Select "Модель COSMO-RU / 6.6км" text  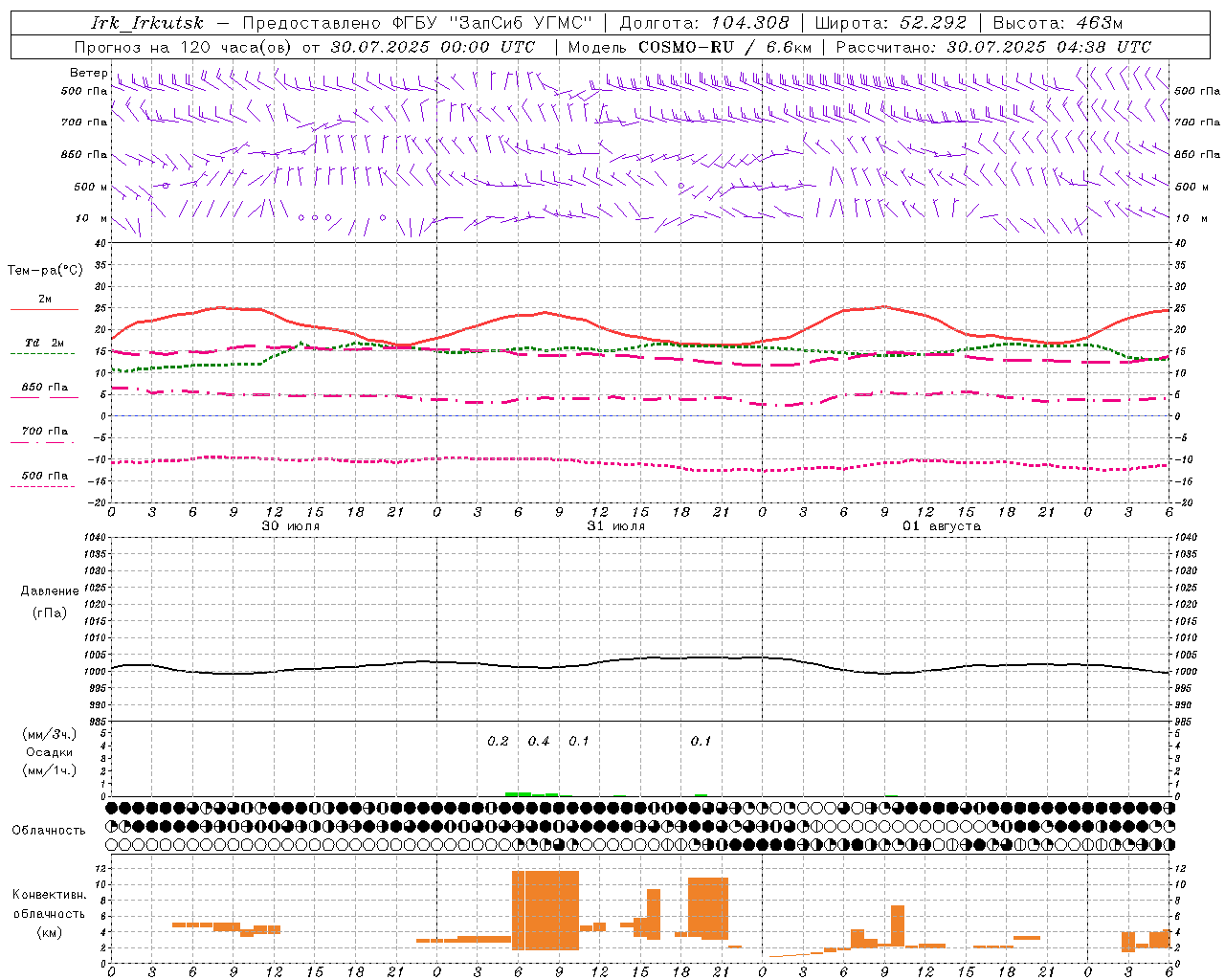click(x=690, y=47)
